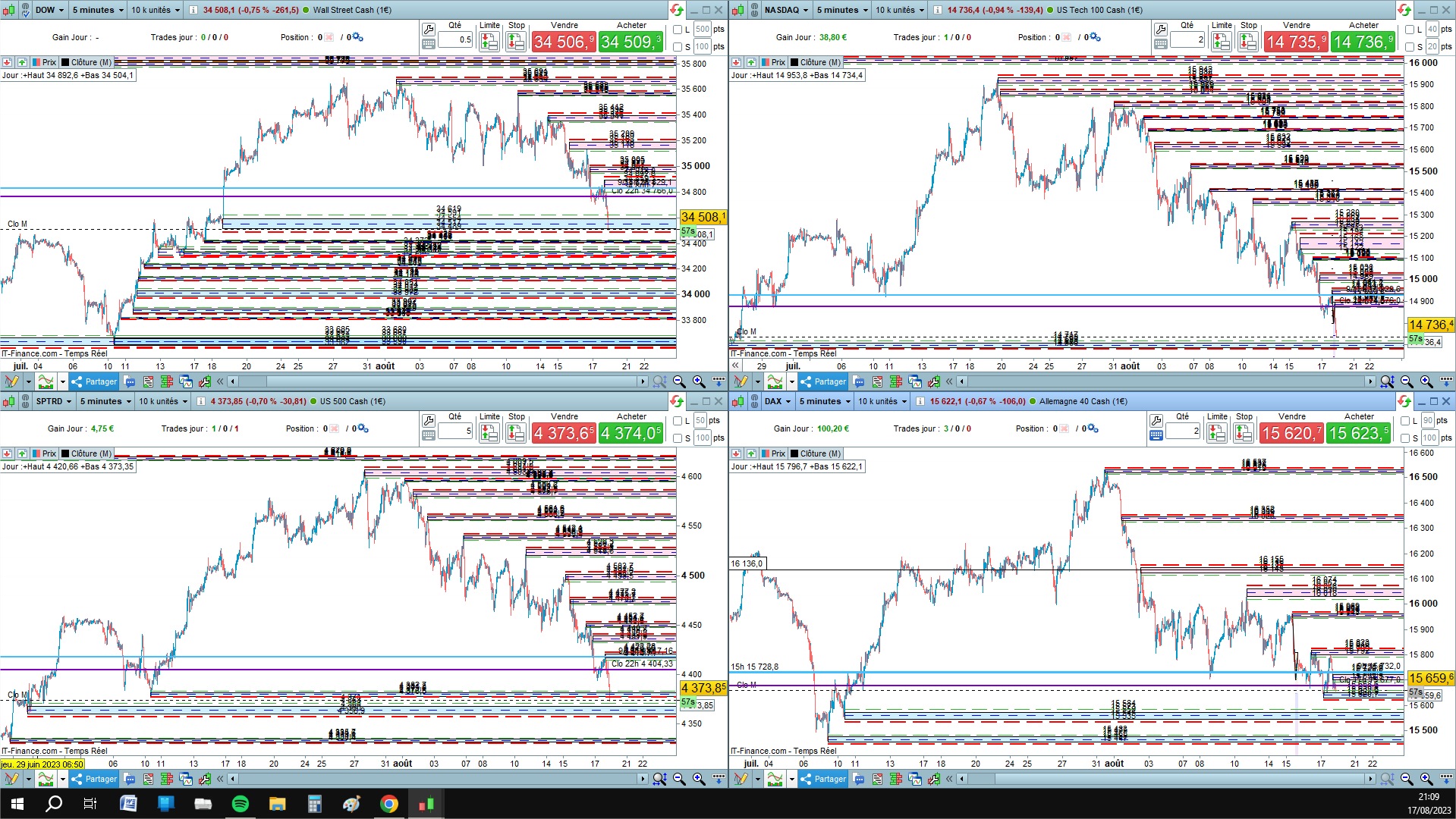Screen dimensions: 1456x819
Task: Click the horizontal scrollbar of the SPTRD chart
Action: tap(438, 779)
